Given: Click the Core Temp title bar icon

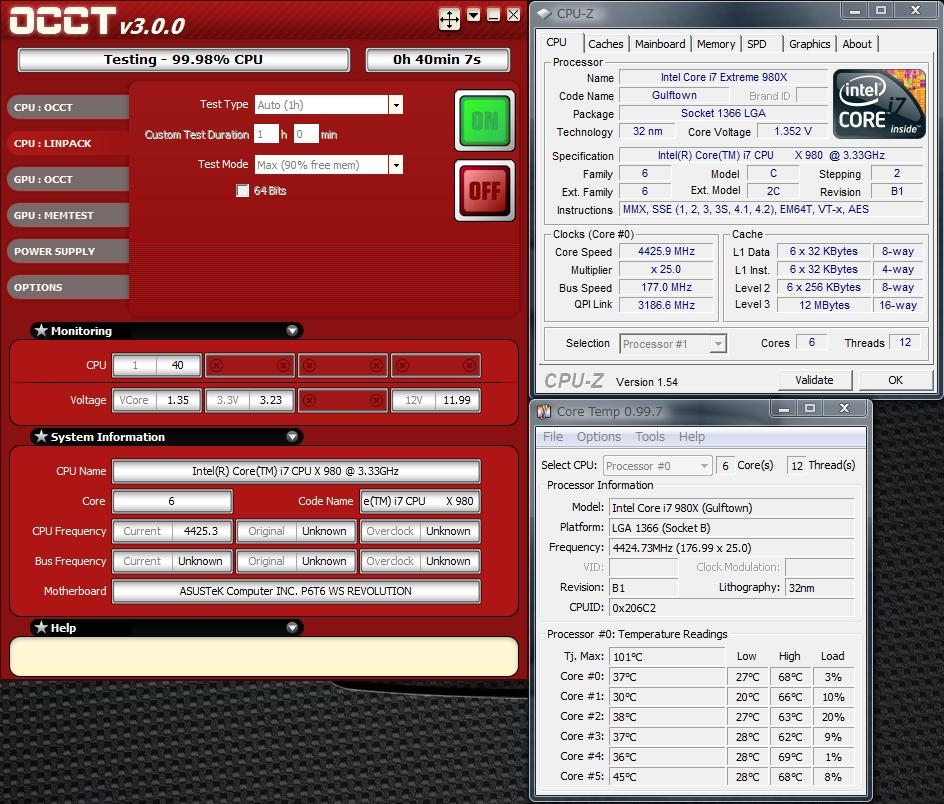Looking at the screenshot, I should [545, 411].
